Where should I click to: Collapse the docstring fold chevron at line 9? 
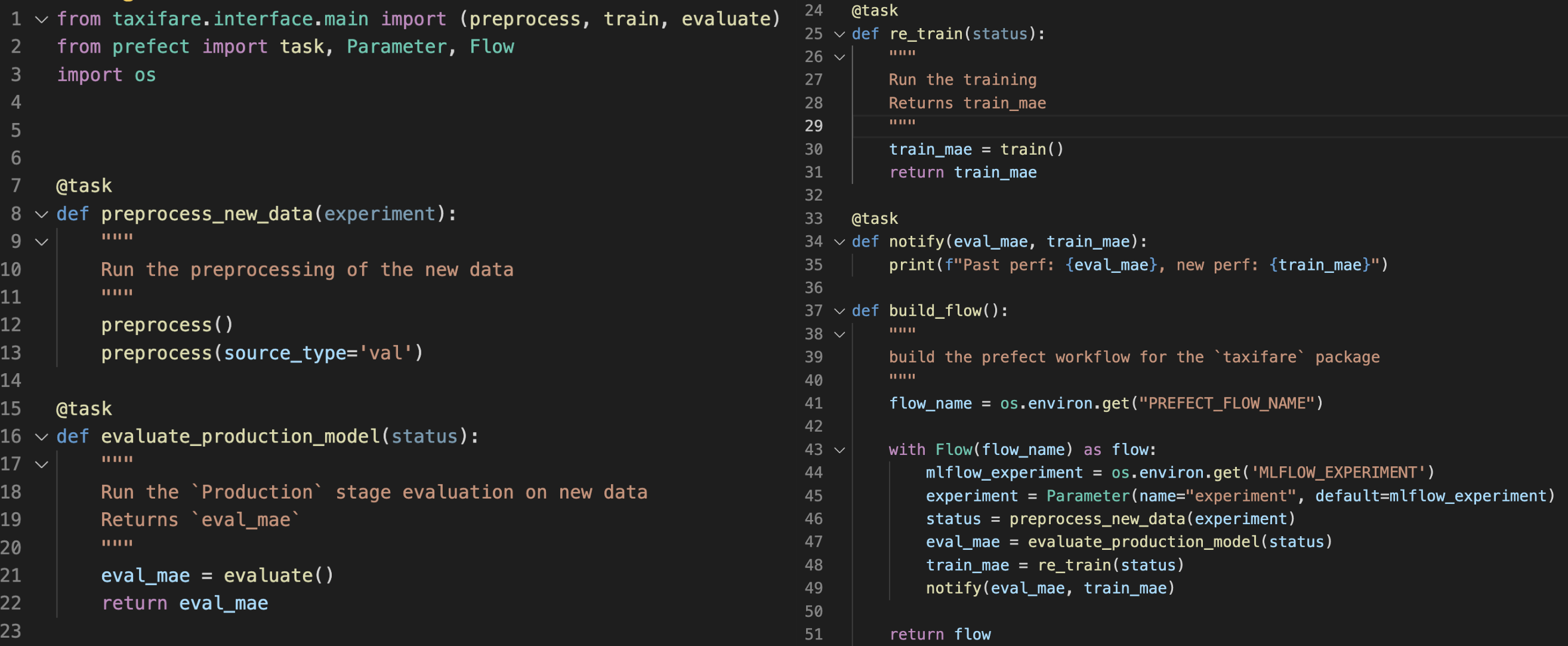point(41,242)
